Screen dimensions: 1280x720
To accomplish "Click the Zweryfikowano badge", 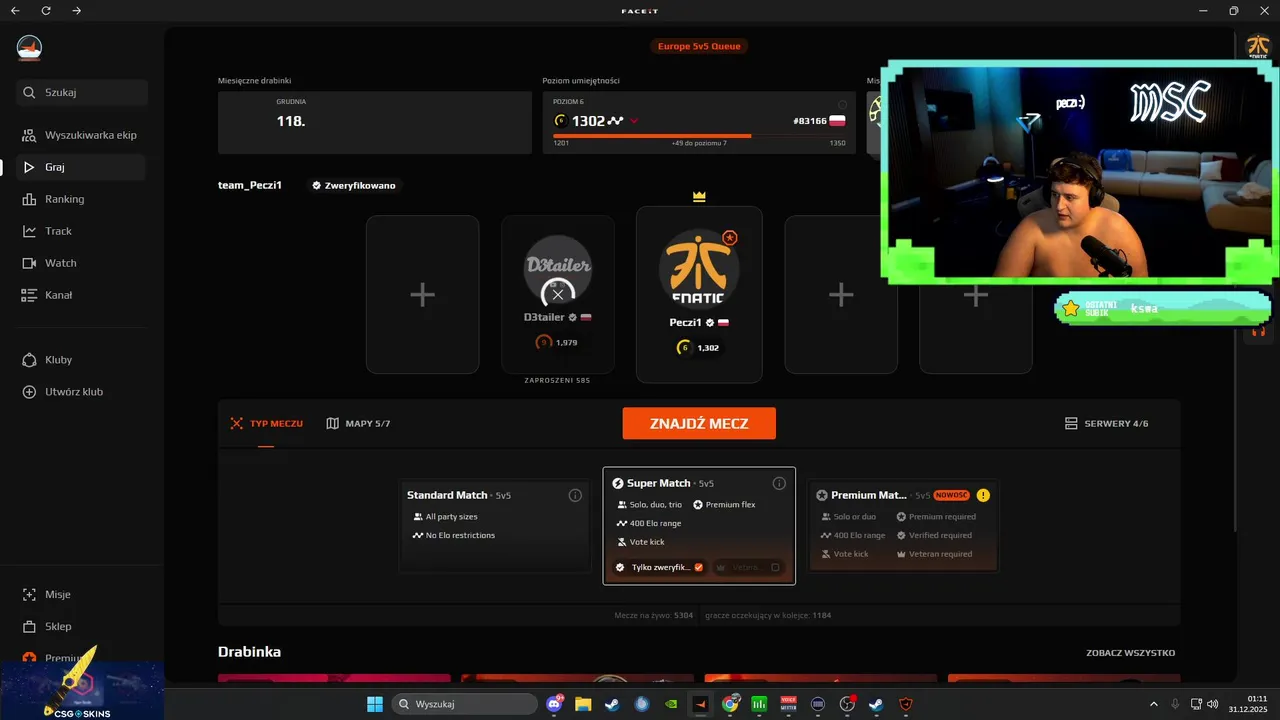I will tap(354, 186).
